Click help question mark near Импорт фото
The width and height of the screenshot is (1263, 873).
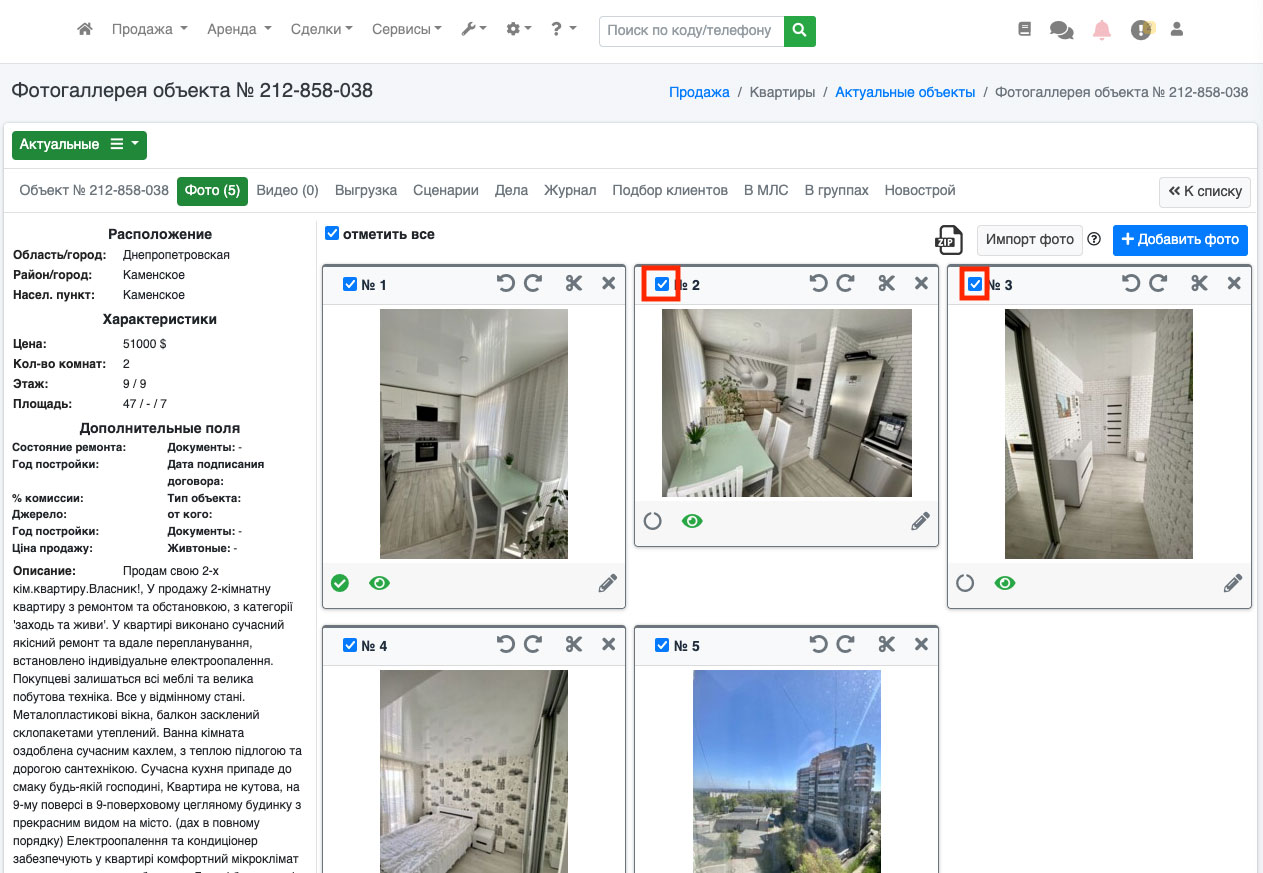(x=1094, y=239)
